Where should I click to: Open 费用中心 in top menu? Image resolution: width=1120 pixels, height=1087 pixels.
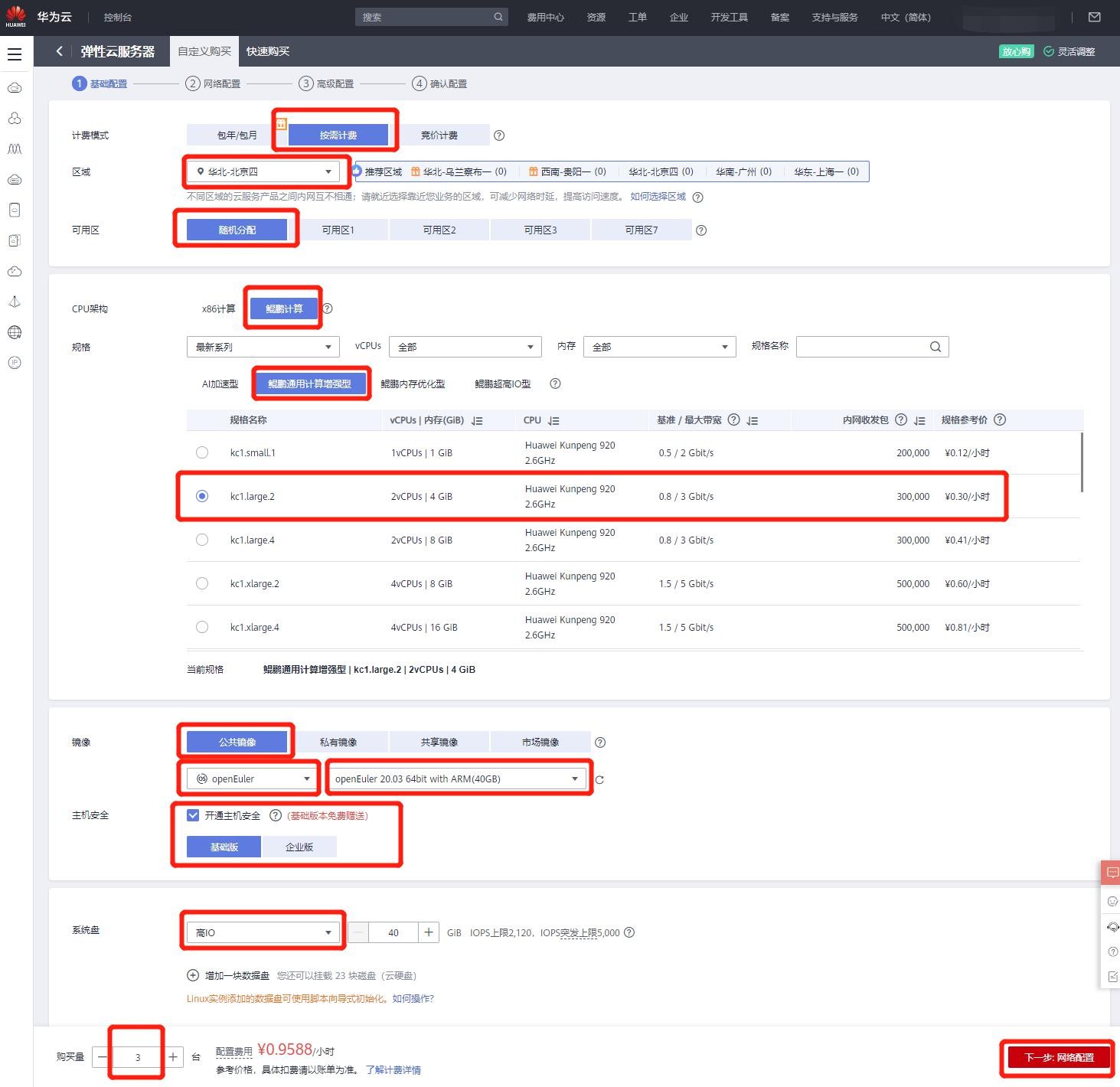click(546, 17)
